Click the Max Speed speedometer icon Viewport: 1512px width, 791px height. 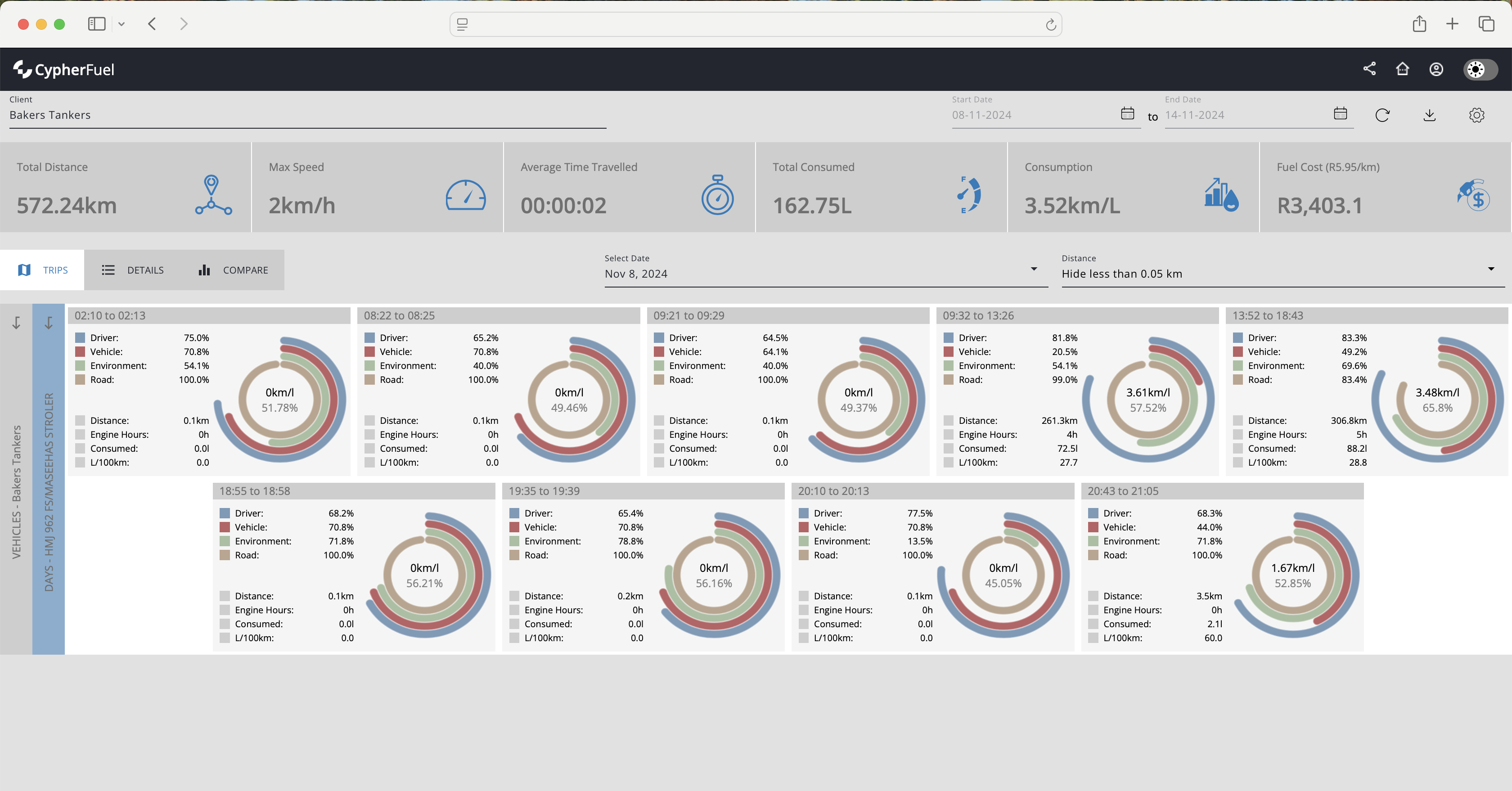[465, 195]
